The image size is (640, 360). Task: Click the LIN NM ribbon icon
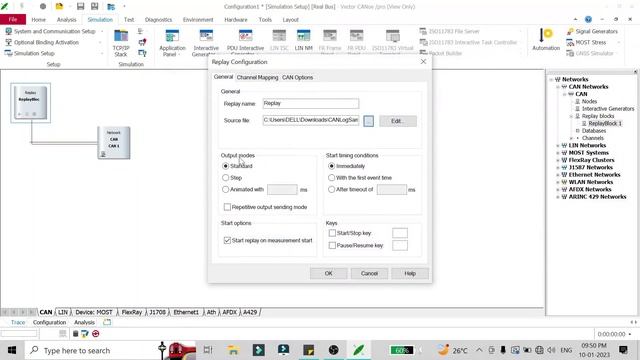click(x=303, y=40)
